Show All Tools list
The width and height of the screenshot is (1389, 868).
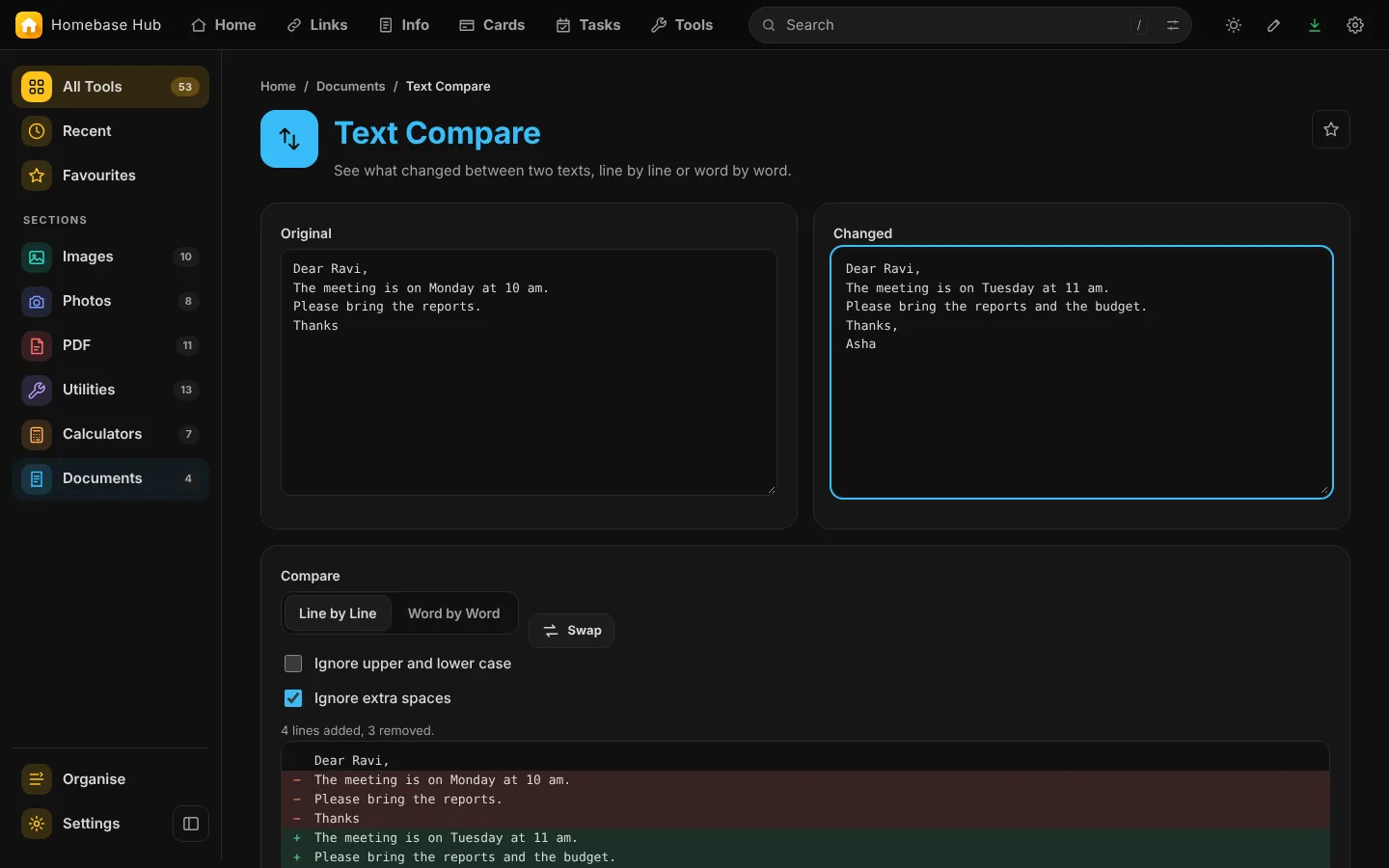[x=110, y=87]
